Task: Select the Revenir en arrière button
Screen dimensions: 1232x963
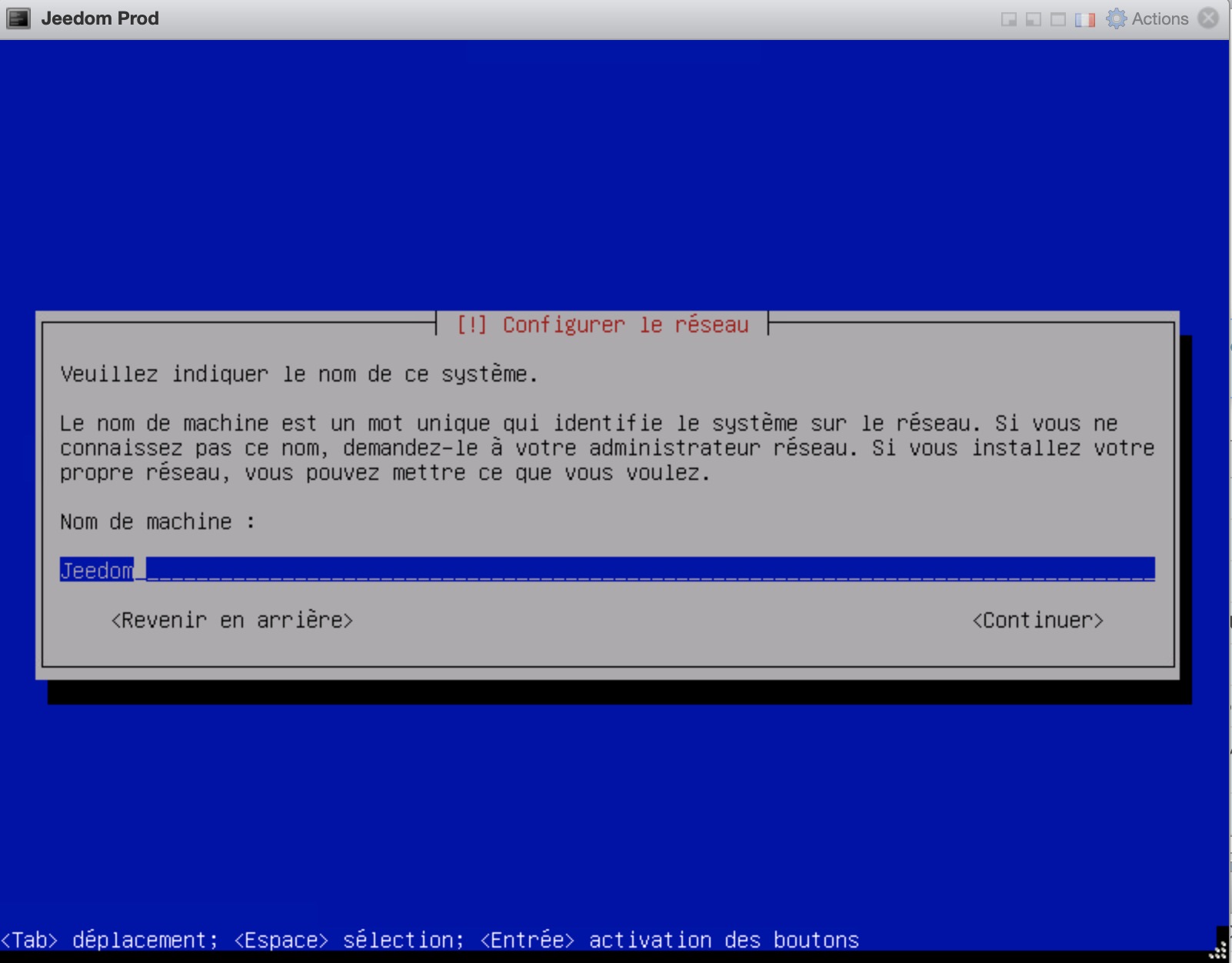Action: coord(231,620)
